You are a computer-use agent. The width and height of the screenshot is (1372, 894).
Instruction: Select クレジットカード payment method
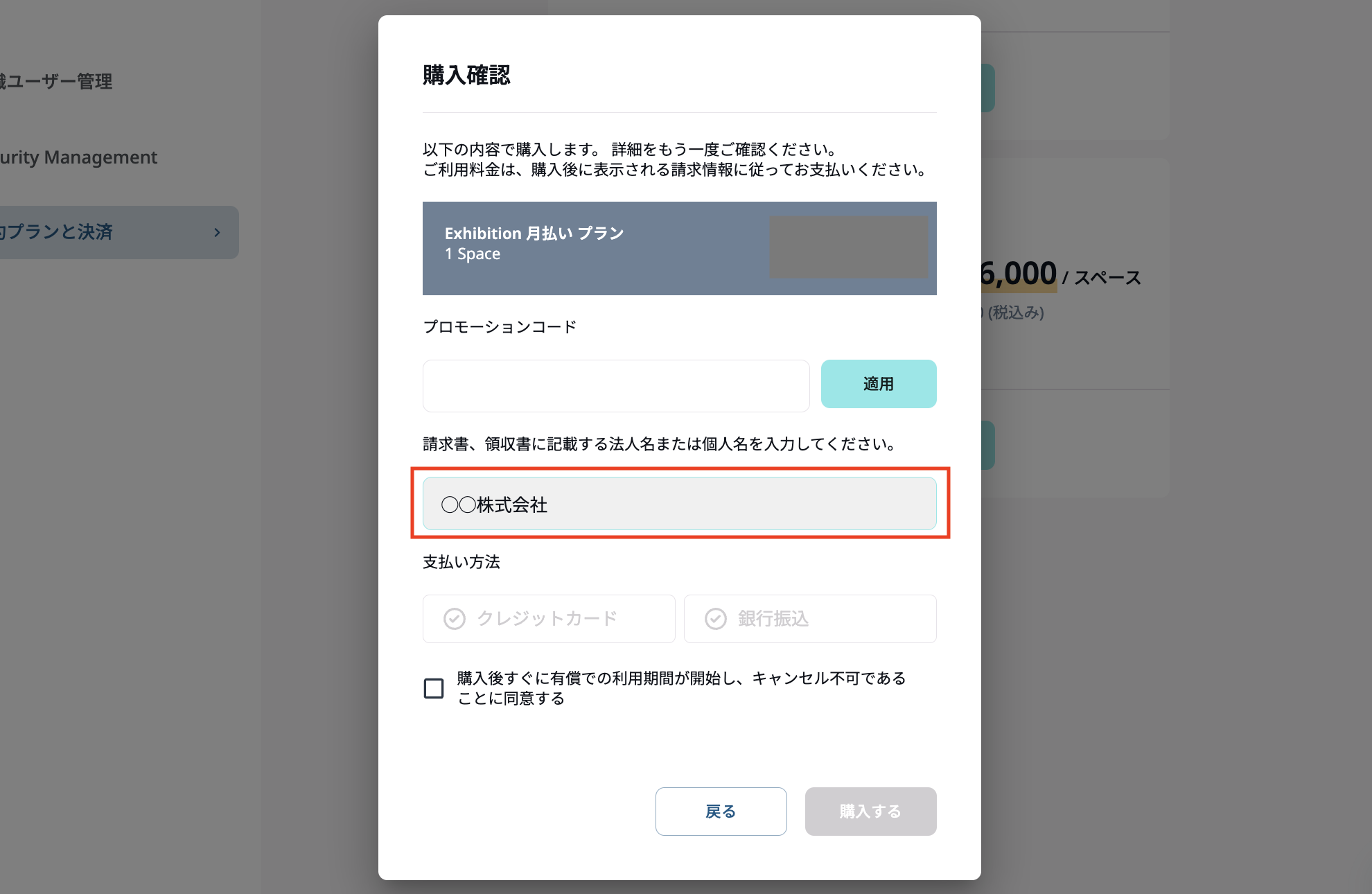[x=549, y=619]
